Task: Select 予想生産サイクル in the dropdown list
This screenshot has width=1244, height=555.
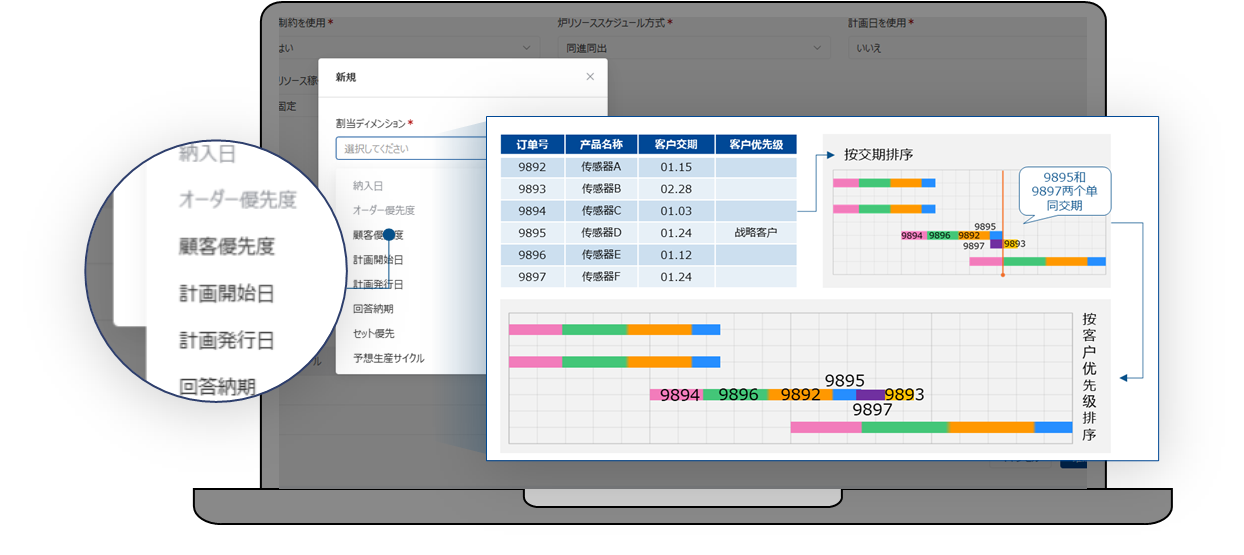Action: [x=388, y=358]
